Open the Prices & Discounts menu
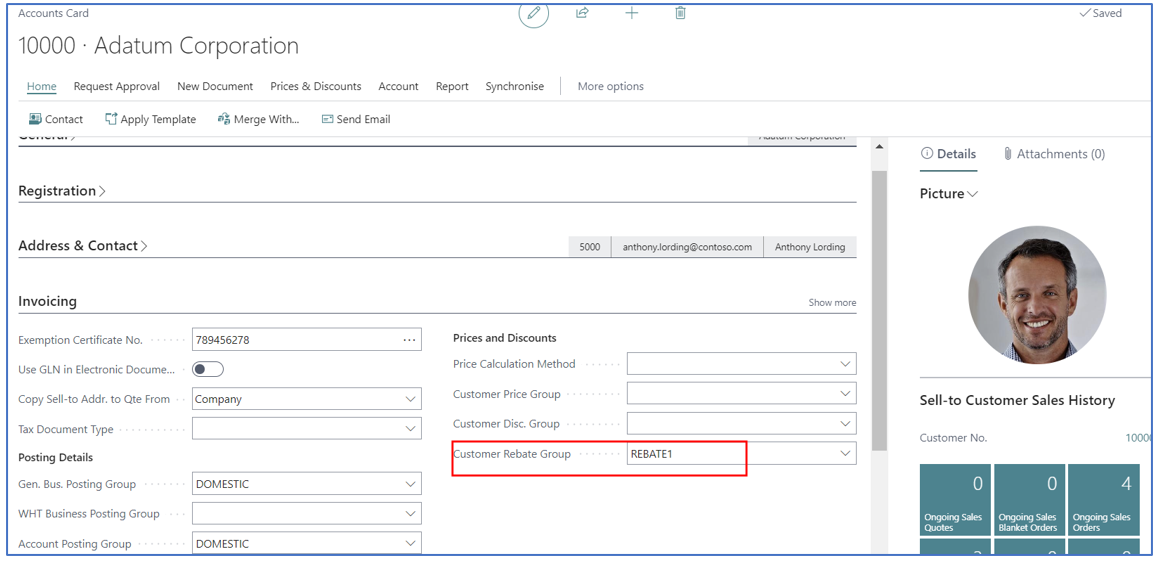The width and height of the screenshot is (1156, 562). click(315, 86)
